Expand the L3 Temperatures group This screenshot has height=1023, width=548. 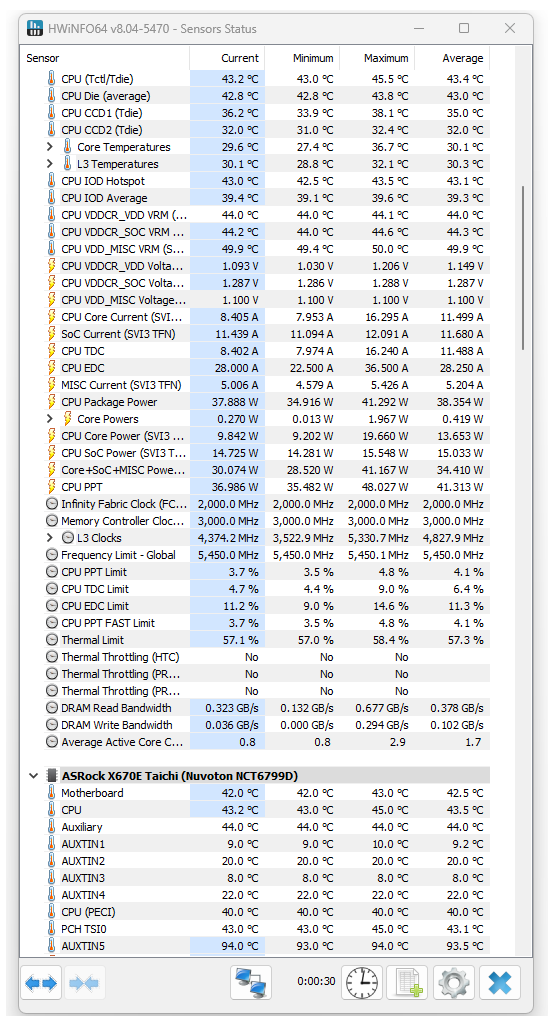(x=50, y=164)
